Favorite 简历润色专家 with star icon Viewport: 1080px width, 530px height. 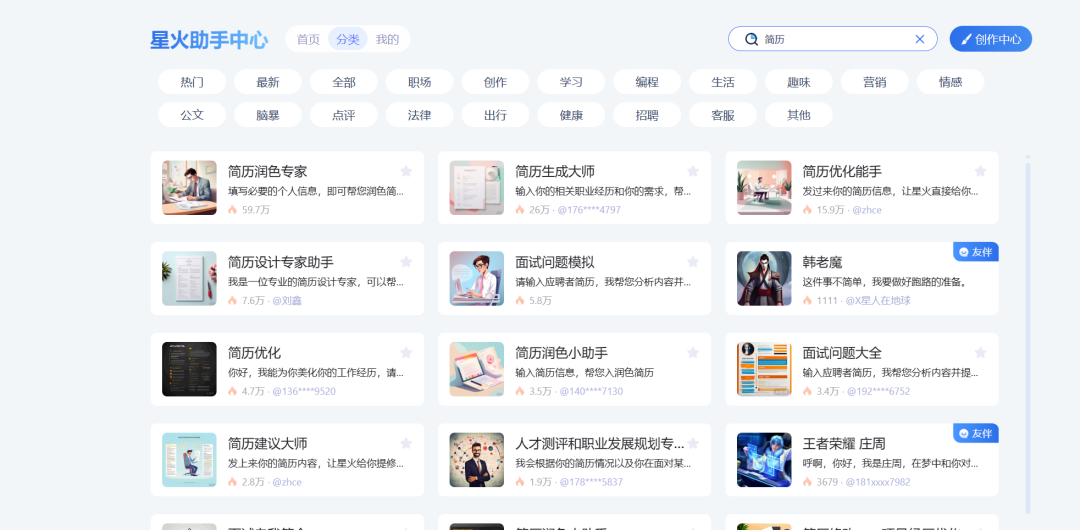pos(406,171)
